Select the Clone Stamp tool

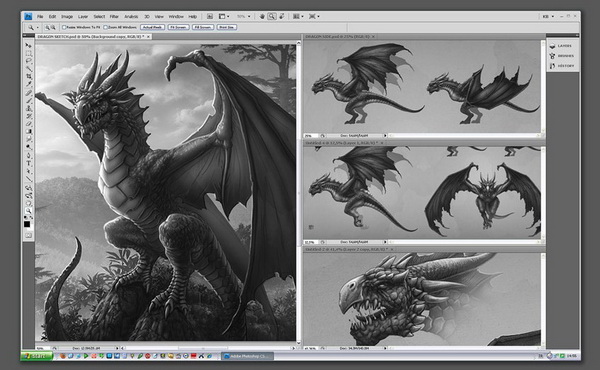click(28, 108)
